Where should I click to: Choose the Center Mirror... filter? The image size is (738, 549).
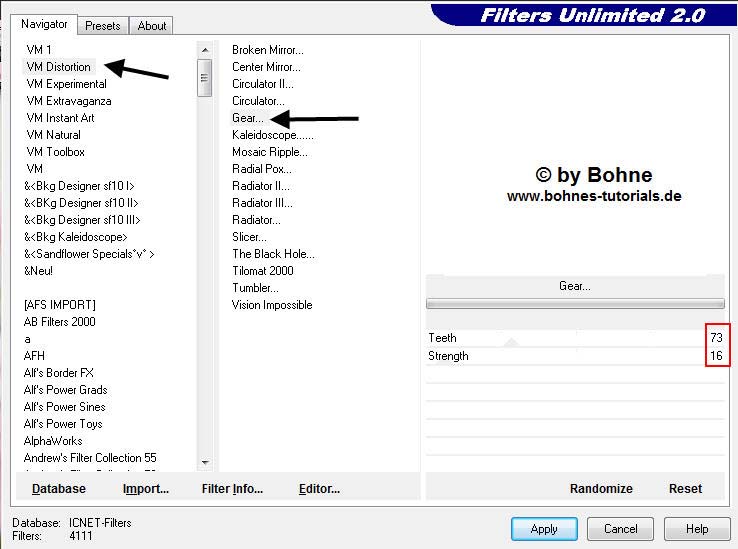[x=266, y=67]
